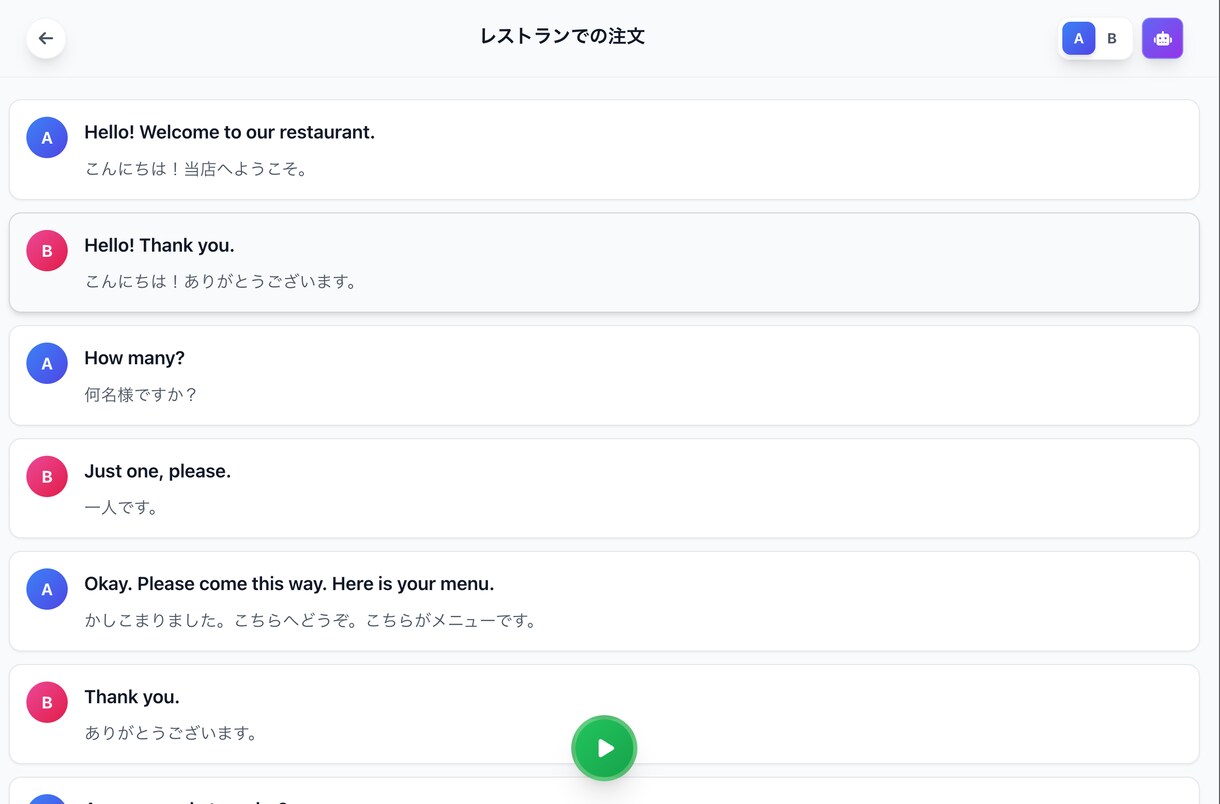This screenshot has width=1220, height=804.
Task: Click avatar B beside the "Thank you." line
Action: click(x=47, y=703)
